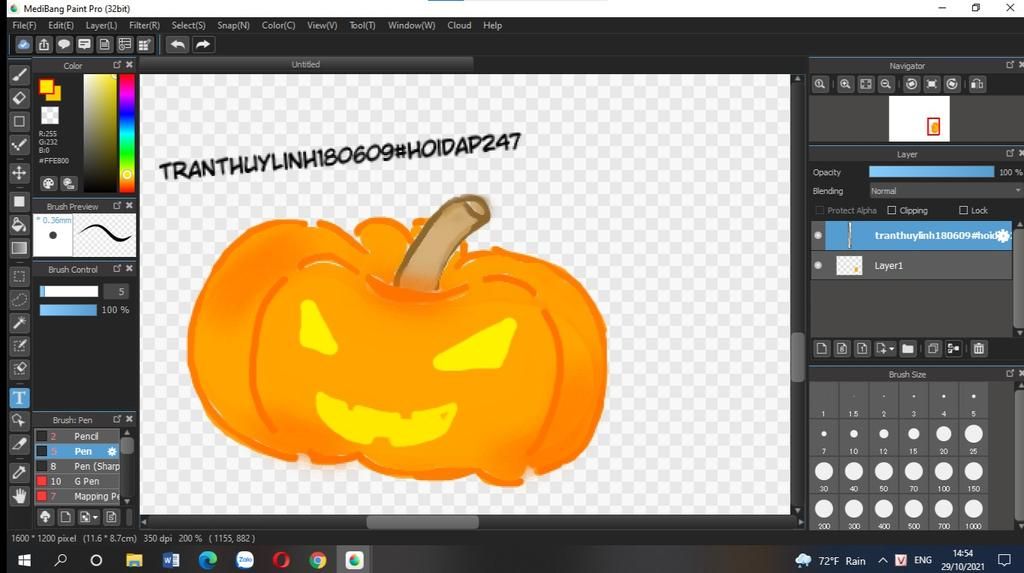Image resolution: width=1024 pixels, height=573 pixels.
Task: Click the new folder icon in Layer panel
Action: [x=908, y=348]
